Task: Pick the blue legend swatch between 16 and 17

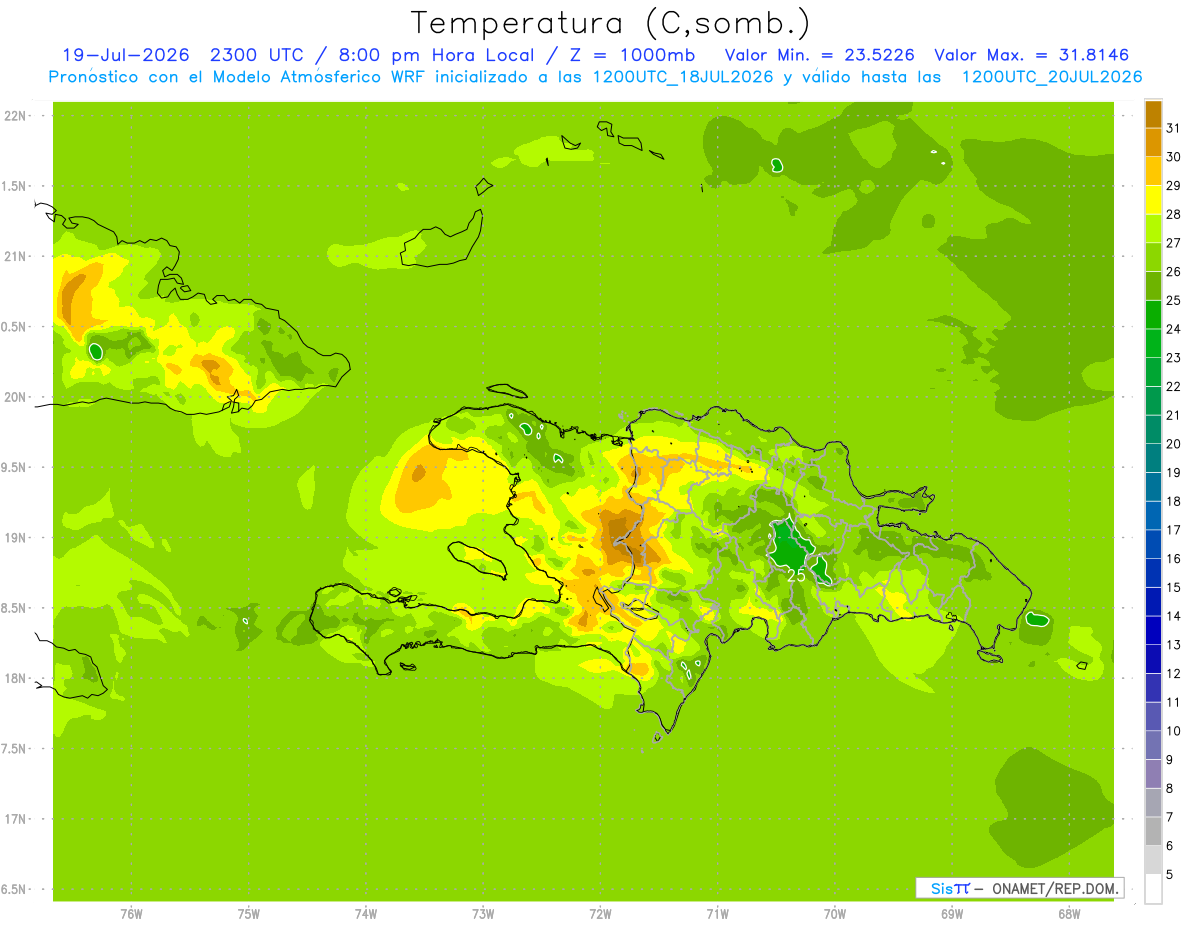Action: (x=1153, y=544)
